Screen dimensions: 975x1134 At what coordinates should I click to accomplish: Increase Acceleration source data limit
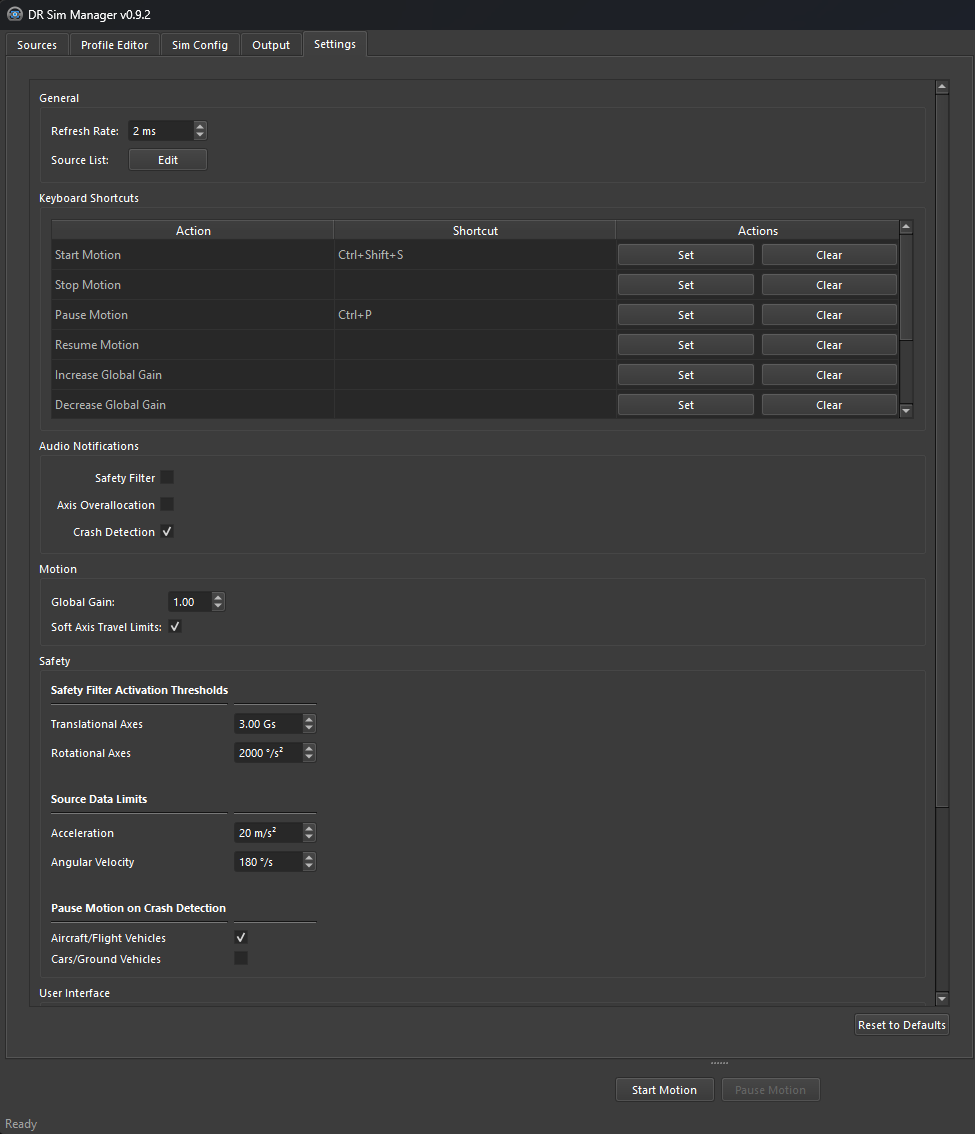tap(310, 829)
